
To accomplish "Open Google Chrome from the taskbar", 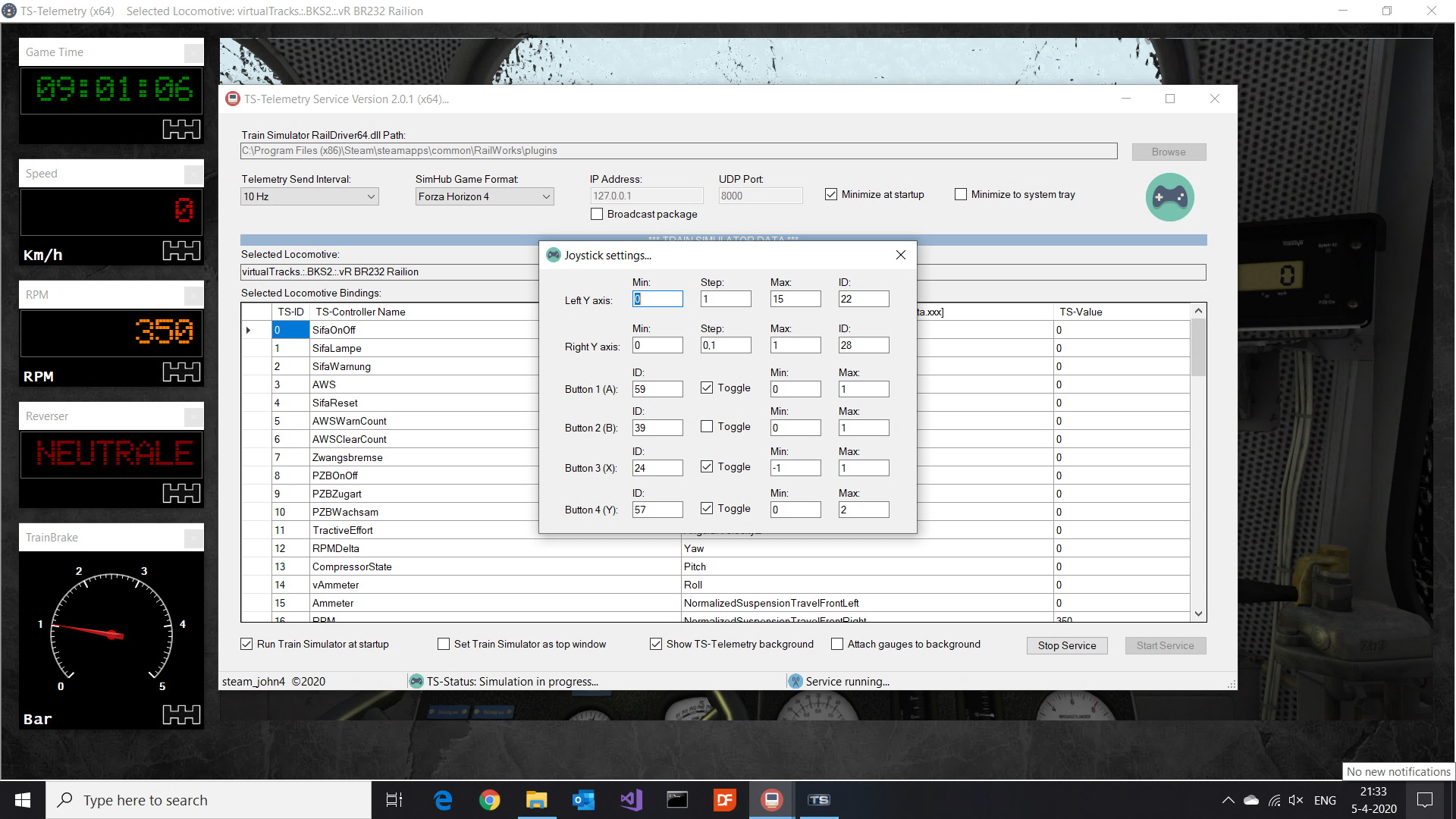I will point(490,800).
